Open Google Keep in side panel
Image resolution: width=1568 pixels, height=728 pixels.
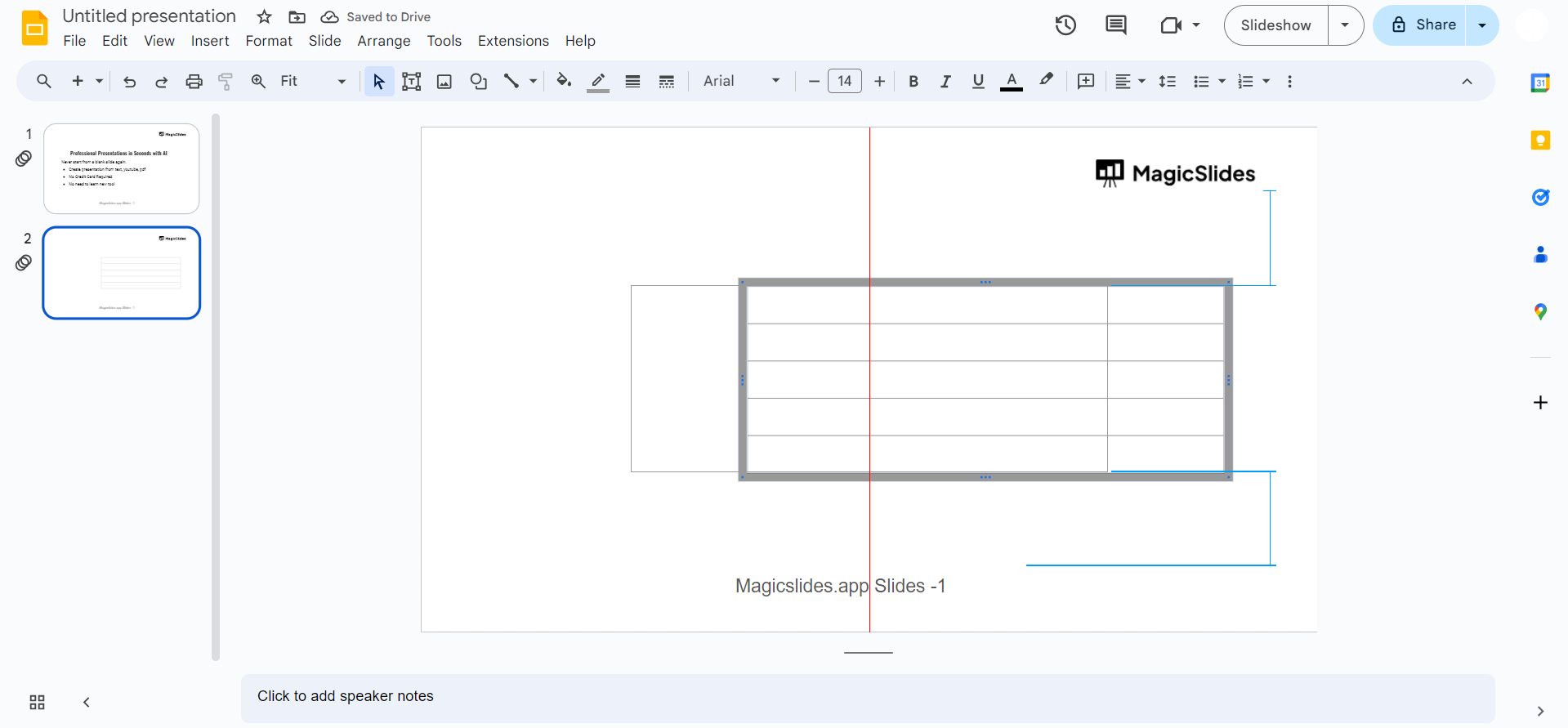[1540, 141]
